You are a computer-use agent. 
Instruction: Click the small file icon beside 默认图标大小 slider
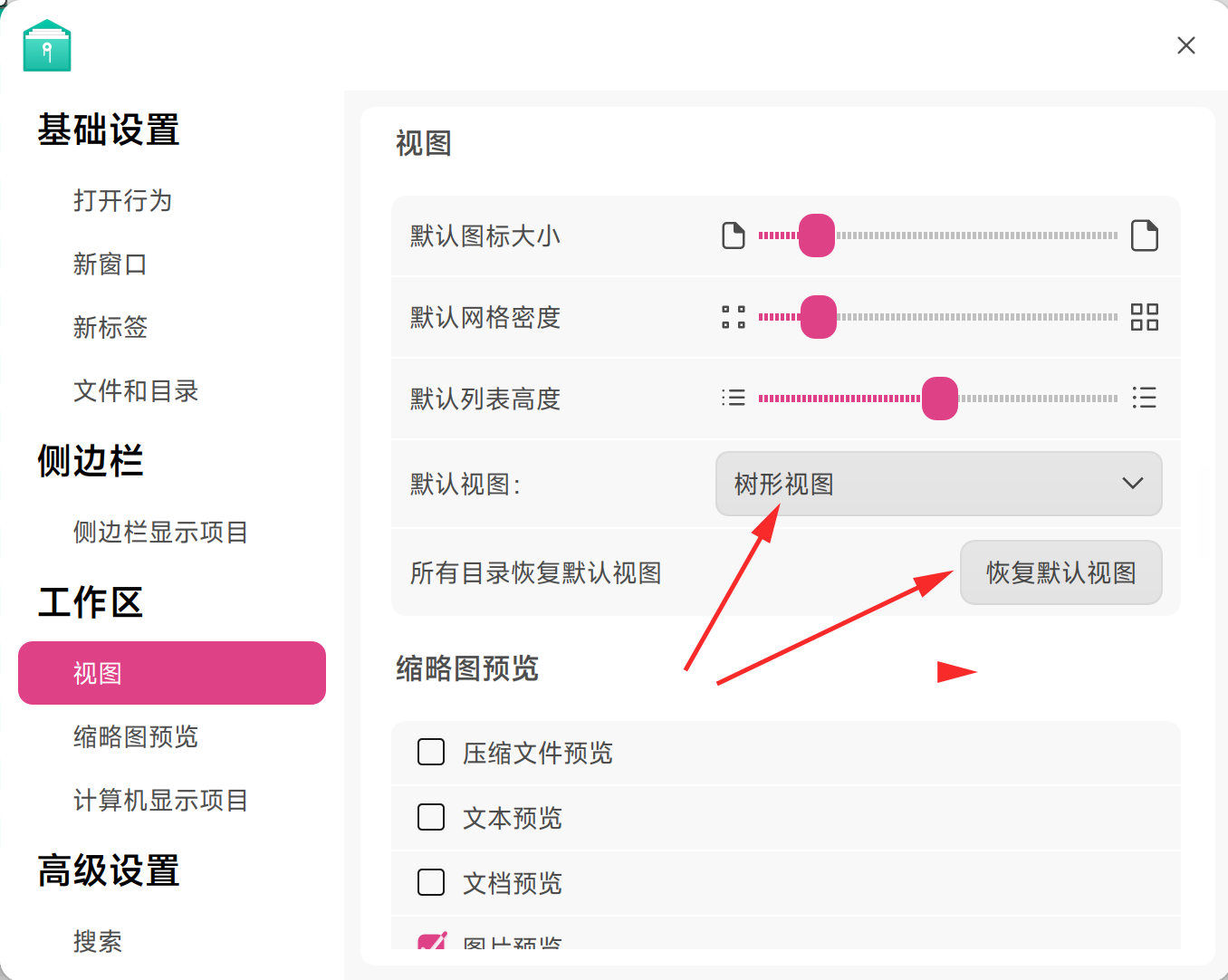[x=734, y=235]
